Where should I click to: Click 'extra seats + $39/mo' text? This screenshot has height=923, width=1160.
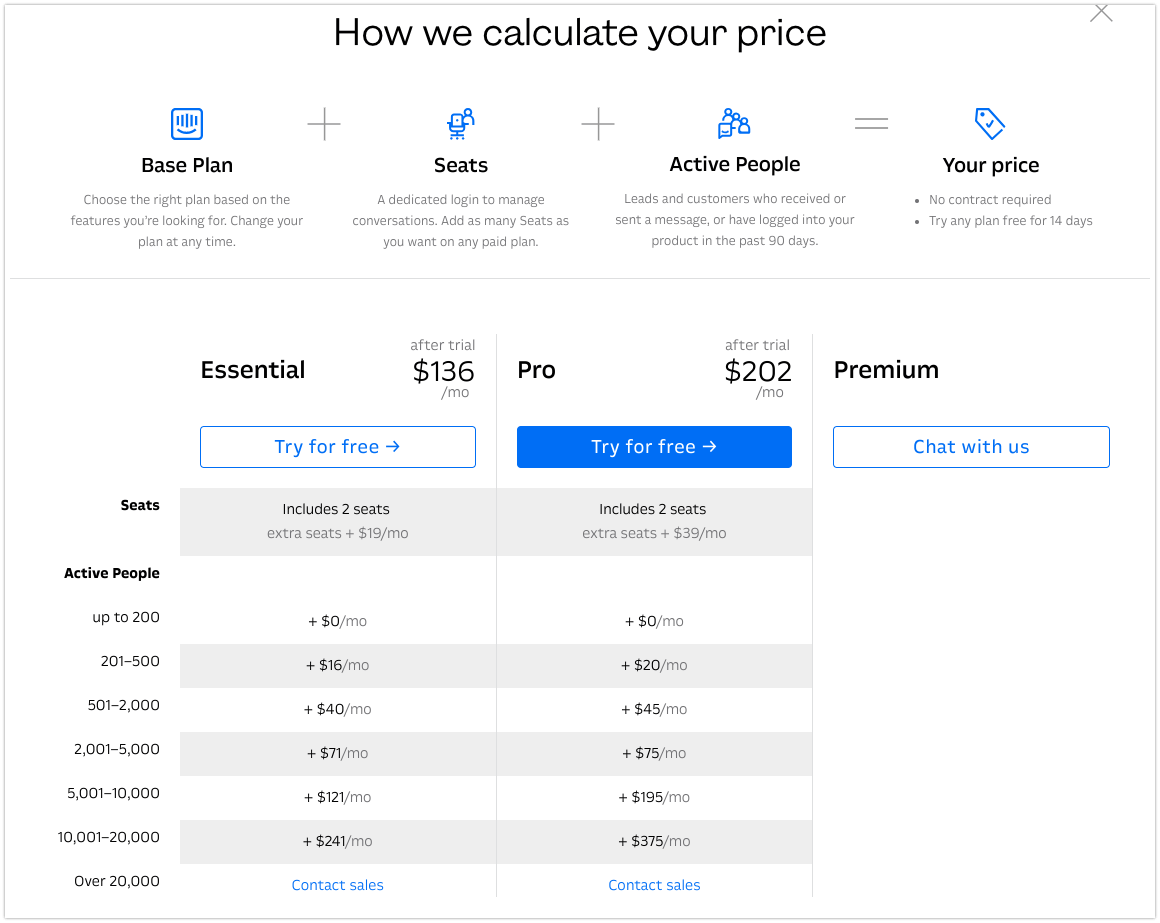[654, 533]
